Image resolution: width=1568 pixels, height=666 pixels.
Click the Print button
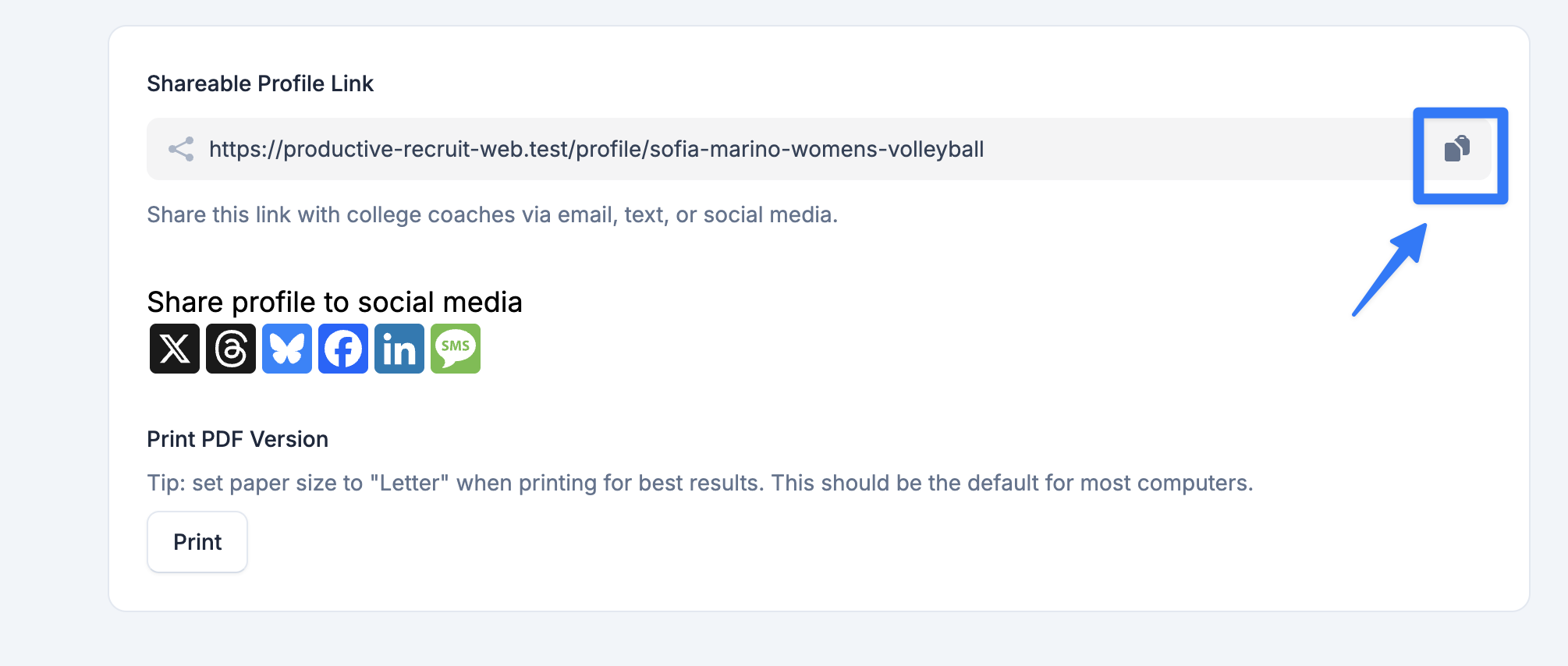(x=197, y=542)
